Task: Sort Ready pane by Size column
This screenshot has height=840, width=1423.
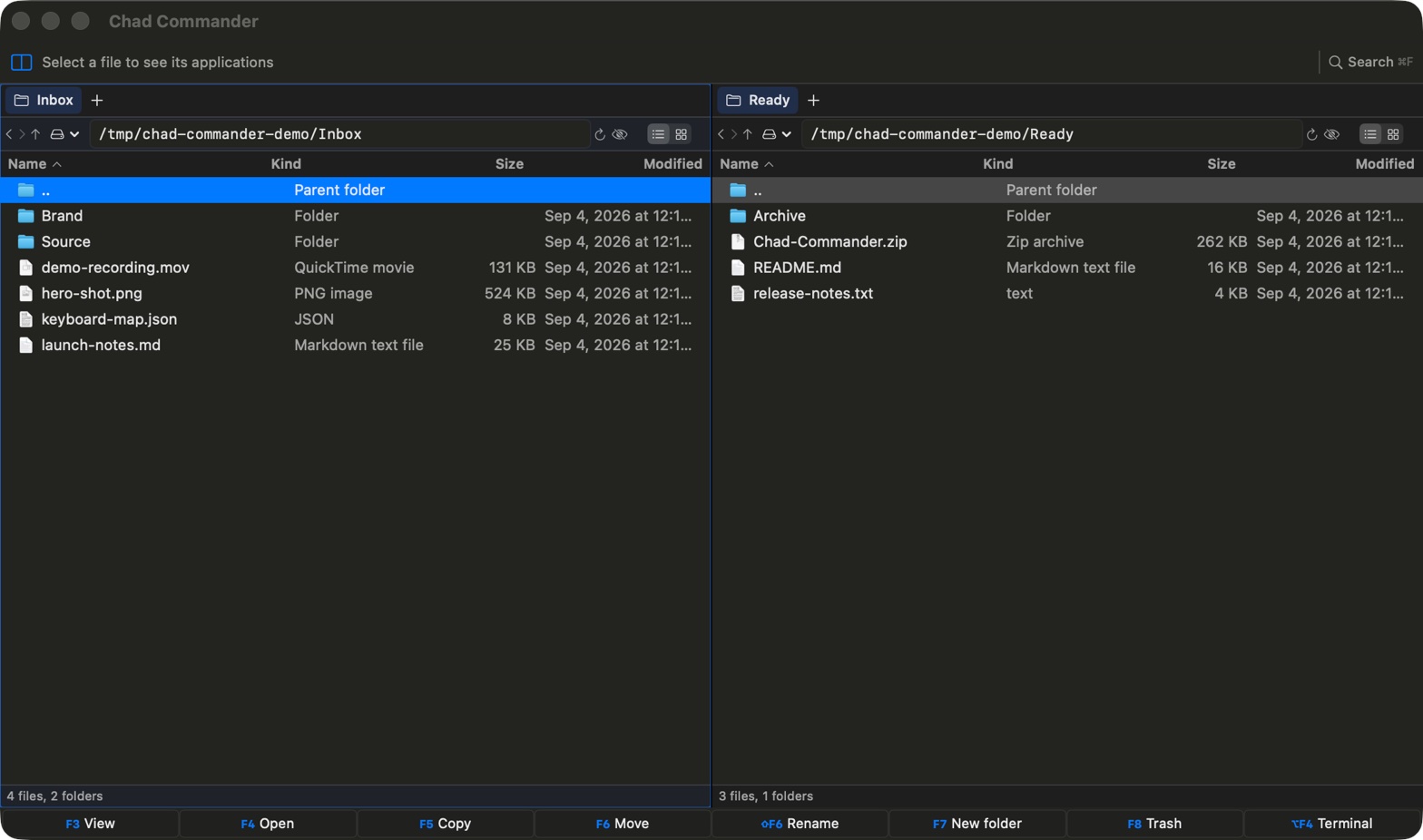Action: click(x=1221, y=164)
